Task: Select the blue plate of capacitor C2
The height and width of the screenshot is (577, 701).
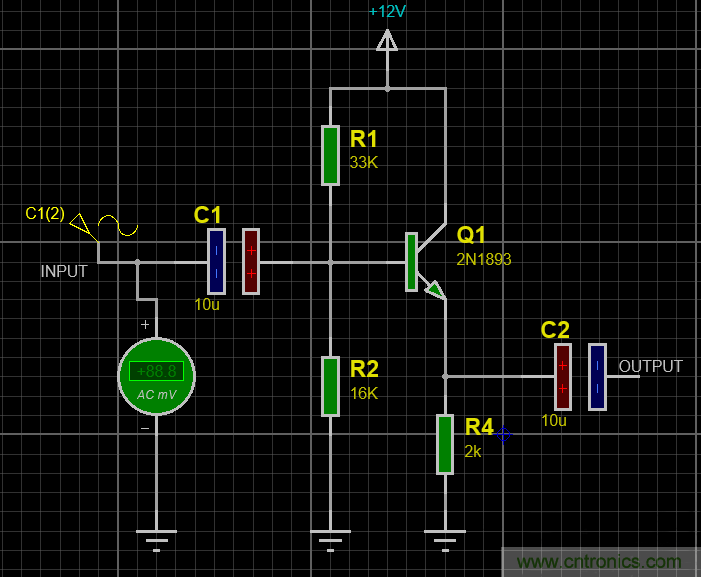Action: [x=597, y=376]
